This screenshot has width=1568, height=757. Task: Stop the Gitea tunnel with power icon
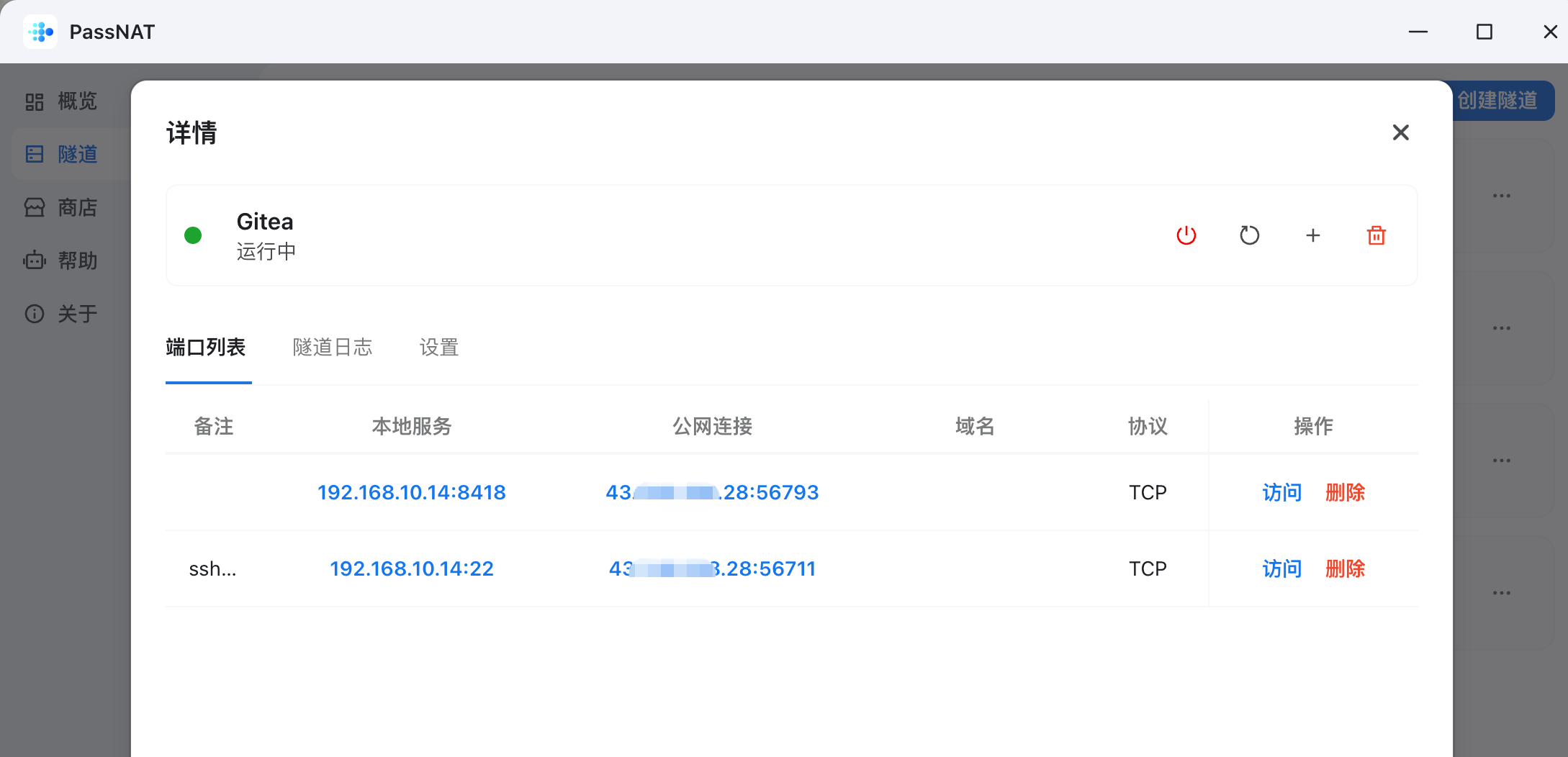1186,235
